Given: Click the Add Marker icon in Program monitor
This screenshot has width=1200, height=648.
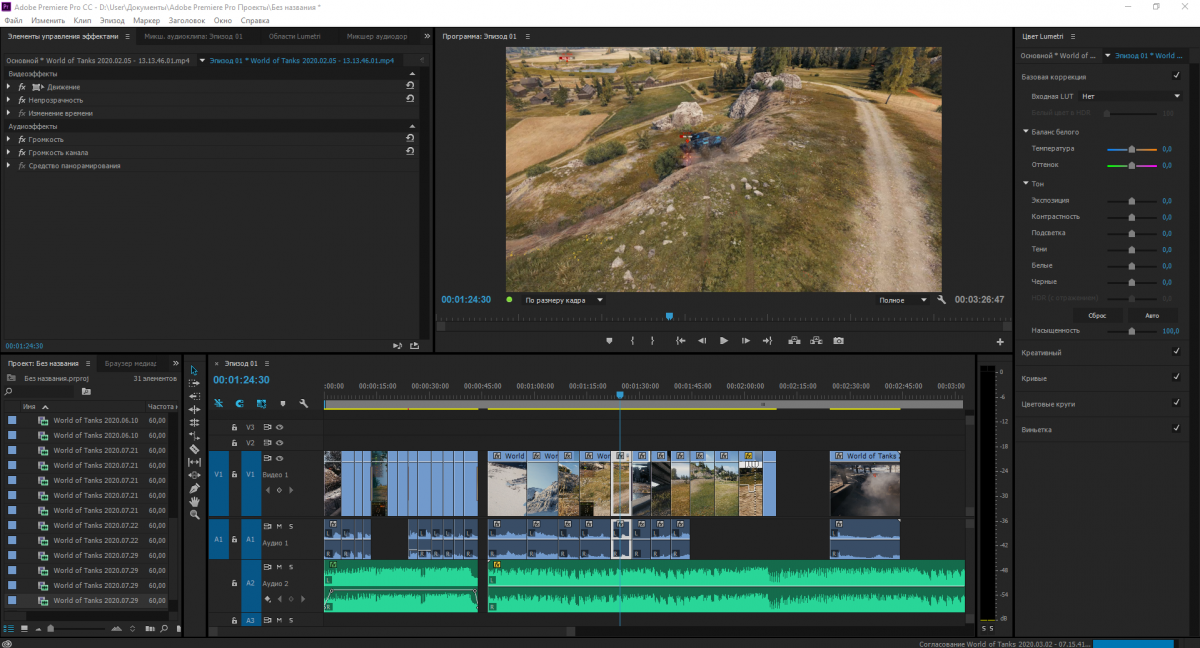Looking at the screenshot, I should pyautogui.click(x=609, y=341).
